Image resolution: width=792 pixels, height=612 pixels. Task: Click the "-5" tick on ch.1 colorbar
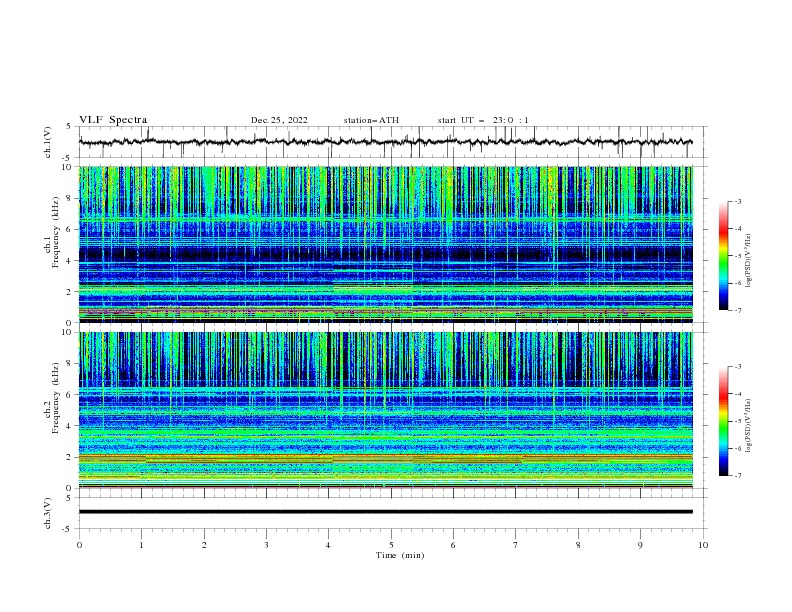(x=737, y=256)
